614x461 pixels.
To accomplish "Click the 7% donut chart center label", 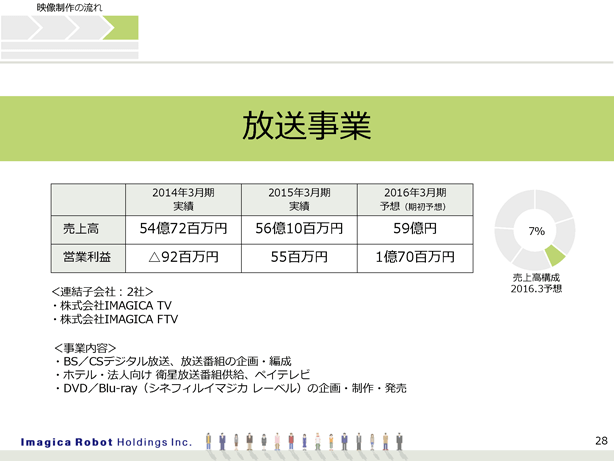I will click(x=536, y=231).
